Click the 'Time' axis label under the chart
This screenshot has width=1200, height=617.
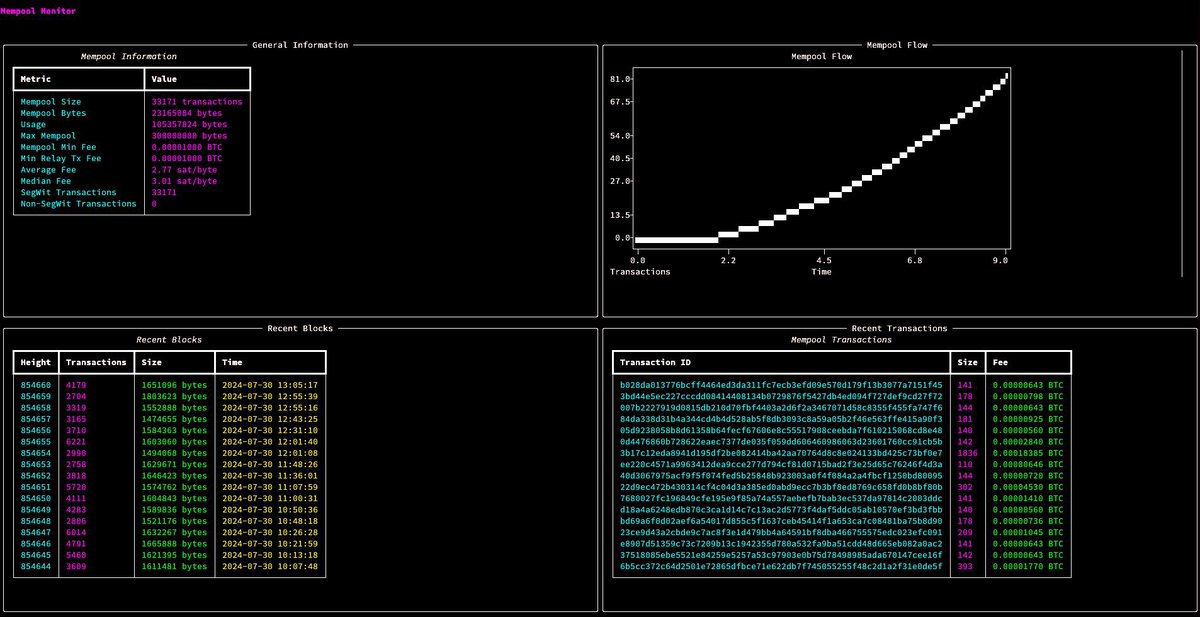click(x=821, y=271)
